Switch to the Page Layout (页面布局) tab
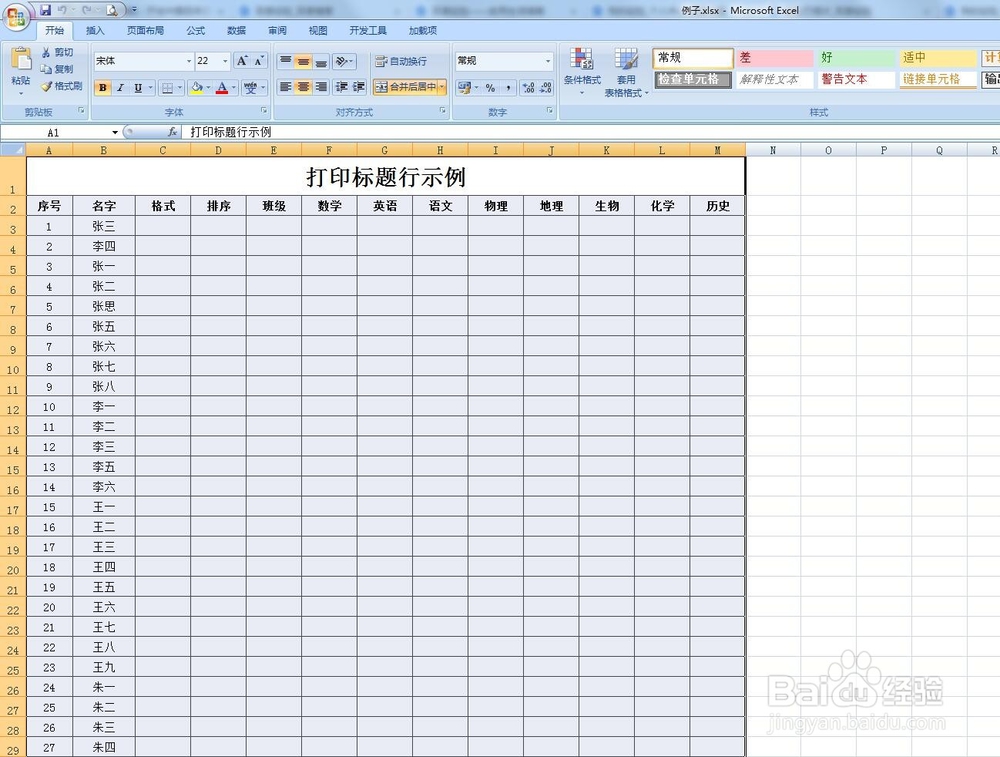The width and height of the screenshot is (1000, 757). (145, 31)
